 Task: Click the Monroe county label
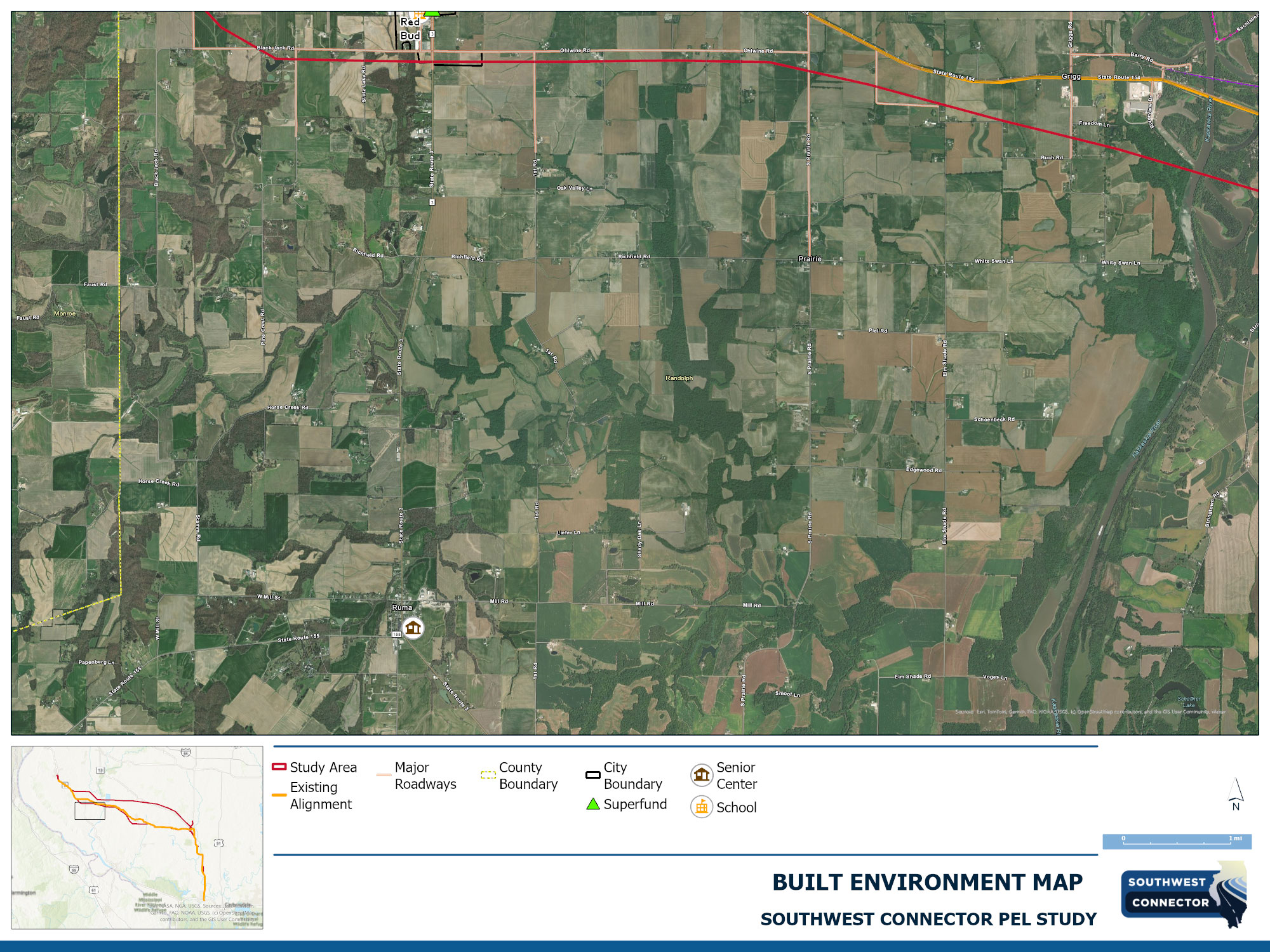pos(65,314)
